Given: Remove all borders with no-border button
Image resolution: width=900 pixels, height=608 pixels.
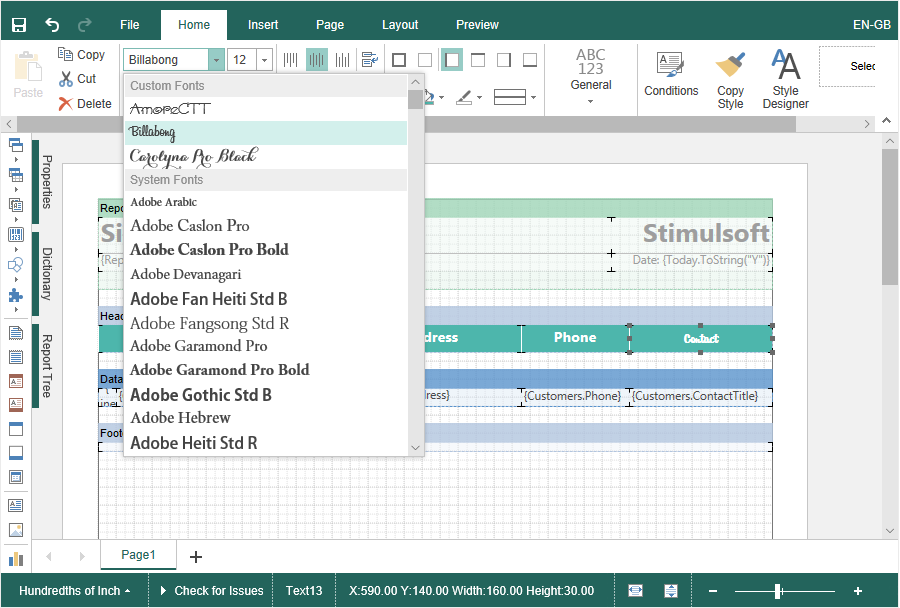Looking at the screenshot, I should coord(425,60).
